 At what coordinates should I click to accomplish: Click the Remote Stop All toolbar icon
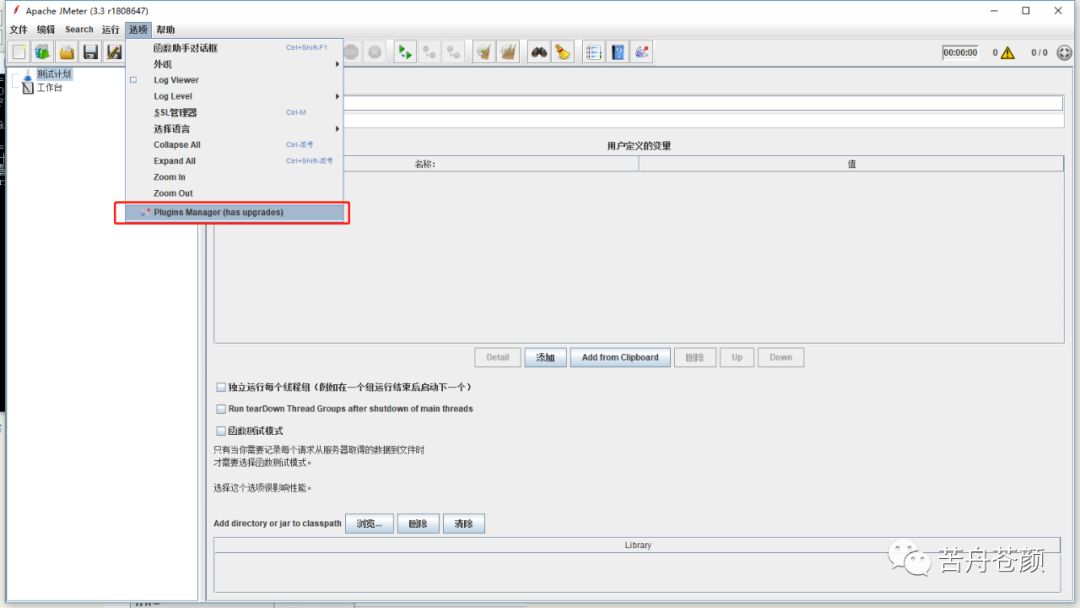[x=429, y=52]
